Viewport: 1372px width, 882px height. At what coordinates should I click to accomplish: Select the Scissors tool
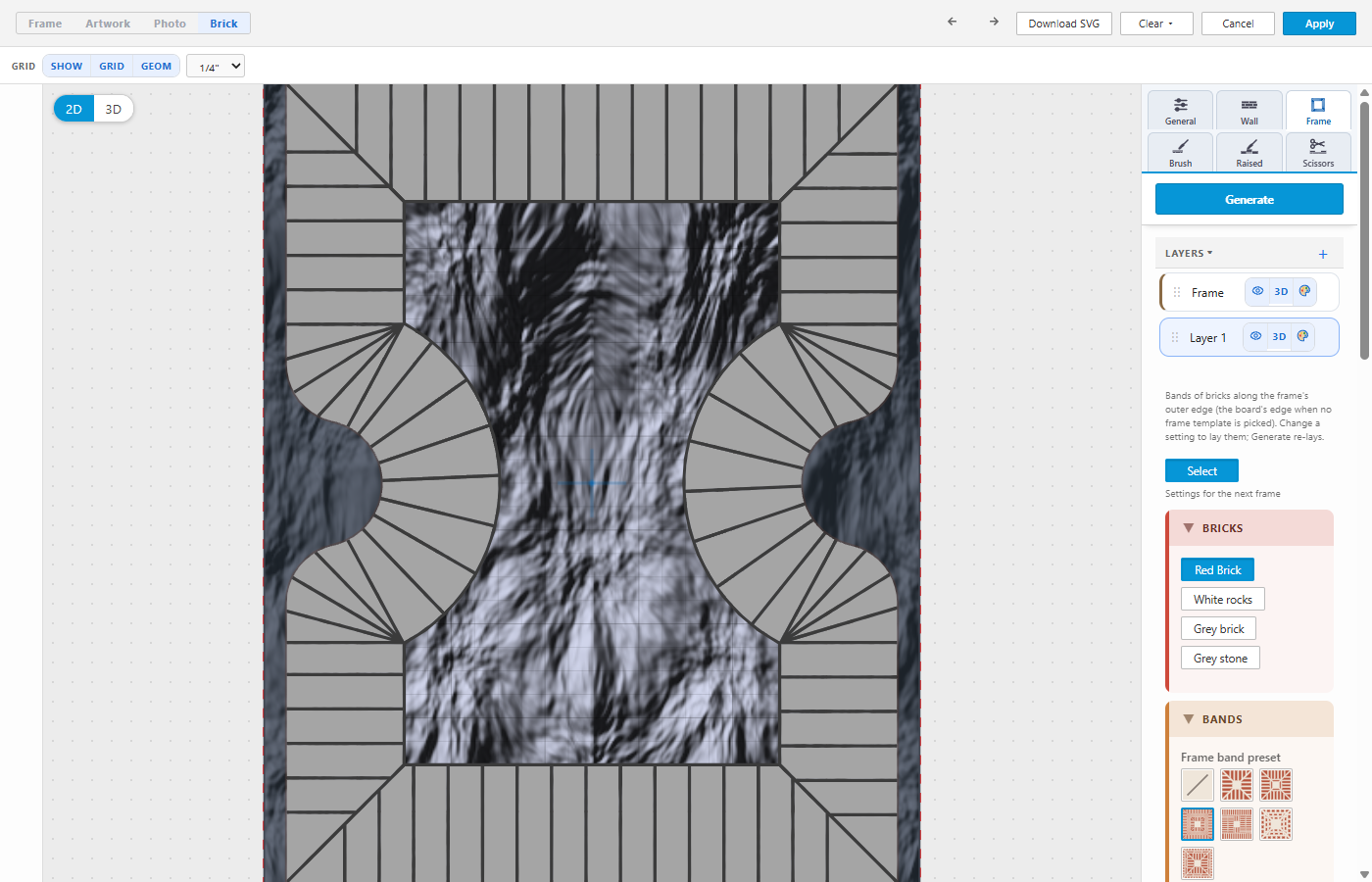[x=1318, y=152]
